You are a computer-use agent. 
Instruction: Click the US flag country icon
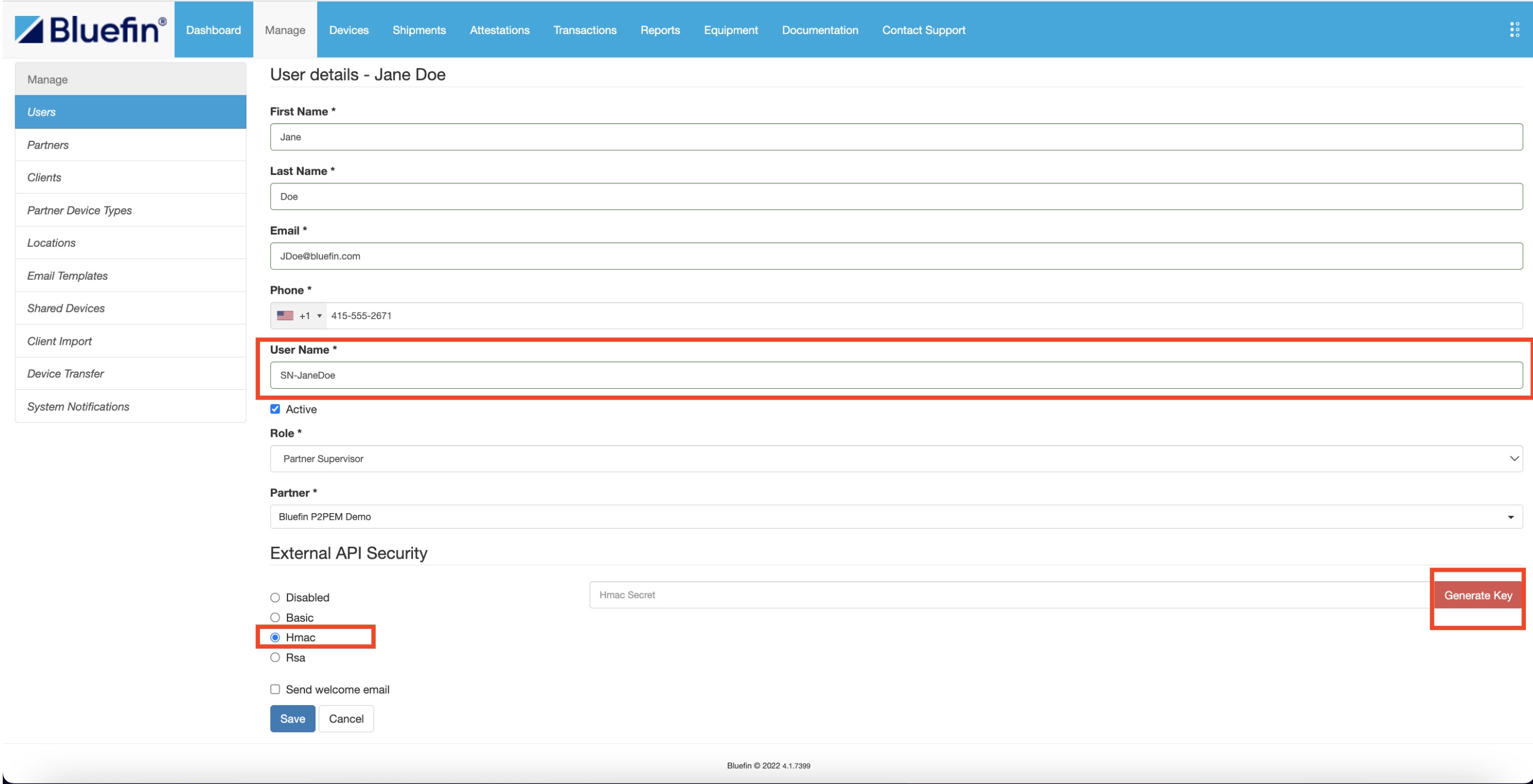[x=285, y=316]
